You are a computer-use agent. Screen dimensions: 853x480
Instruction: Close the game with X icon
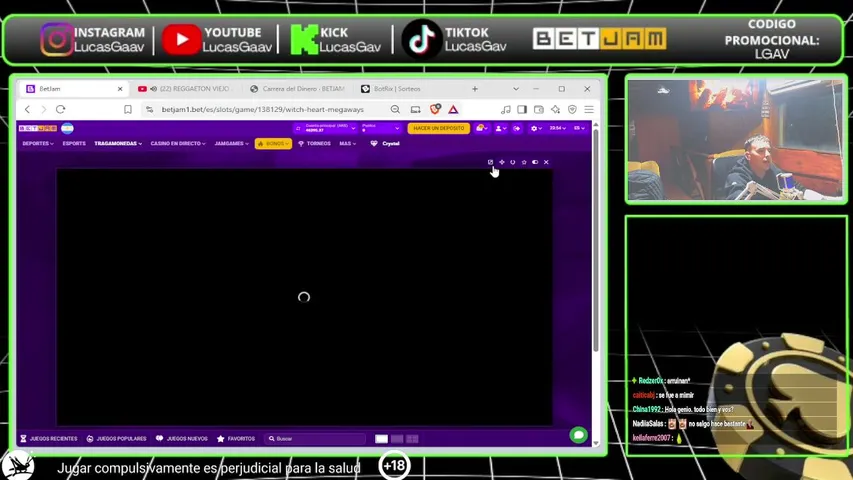pos(546,162)
